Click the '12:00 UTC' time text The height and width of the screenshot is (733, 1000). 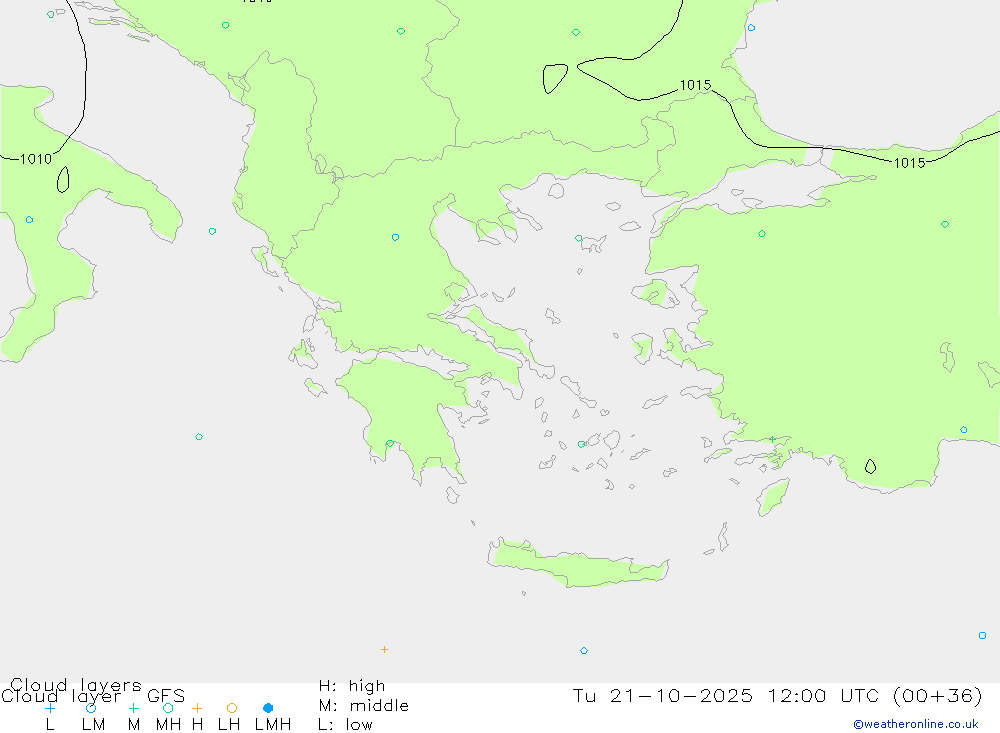823,695
